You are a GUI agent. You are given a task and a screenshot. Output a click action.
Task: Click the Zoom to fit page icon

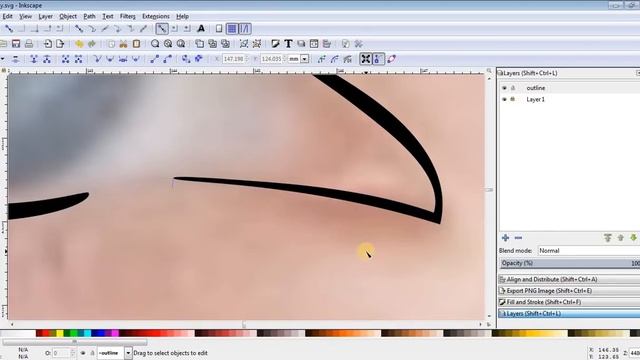click(181, 44)
